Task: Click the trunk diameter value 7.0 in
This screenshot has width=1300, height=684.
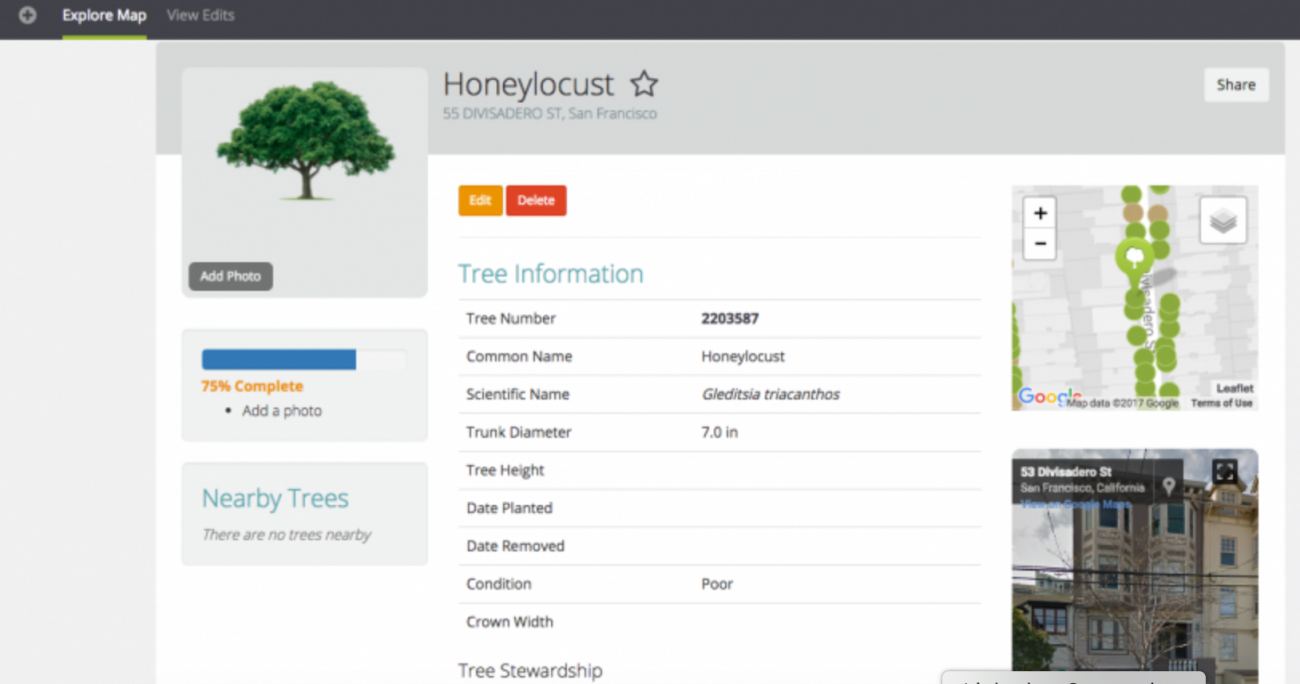Action: click(720, 432)
